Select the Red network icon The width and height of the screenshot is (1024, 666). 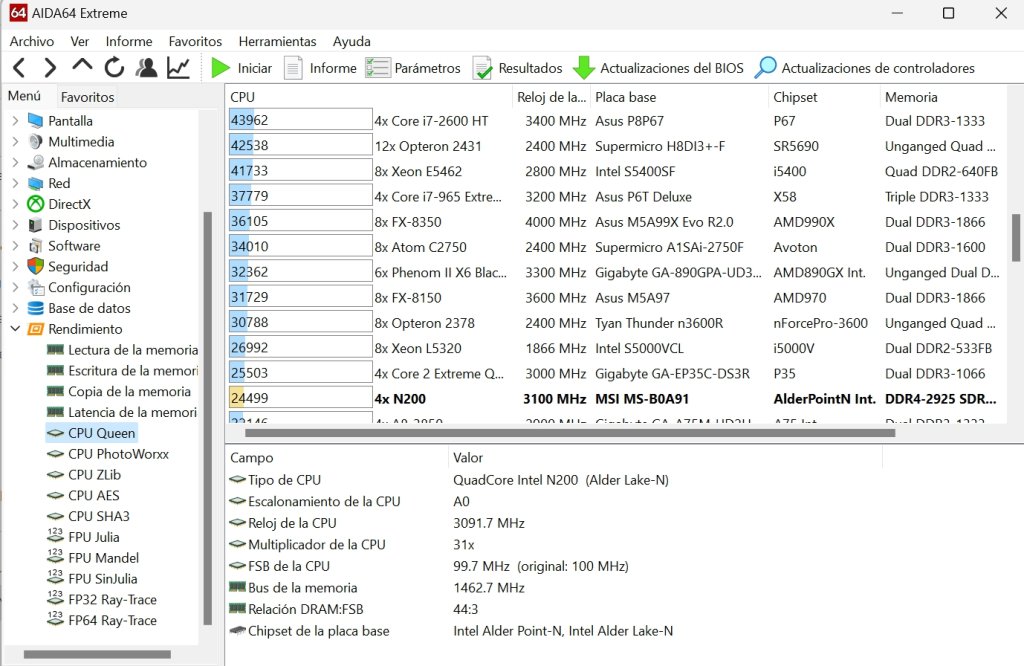click(x=35, y=183)
